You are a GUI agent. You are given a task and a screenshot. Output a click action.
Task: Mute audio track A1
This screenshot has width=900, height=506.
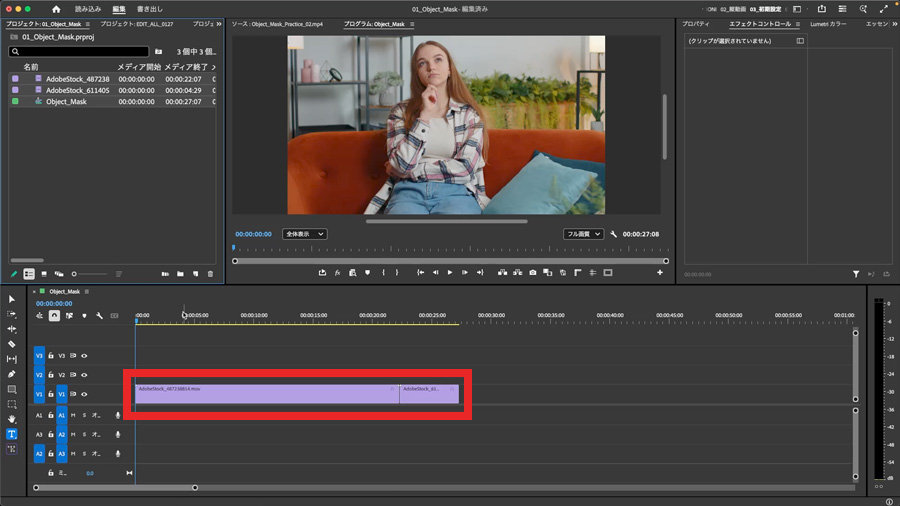[73, 415]
